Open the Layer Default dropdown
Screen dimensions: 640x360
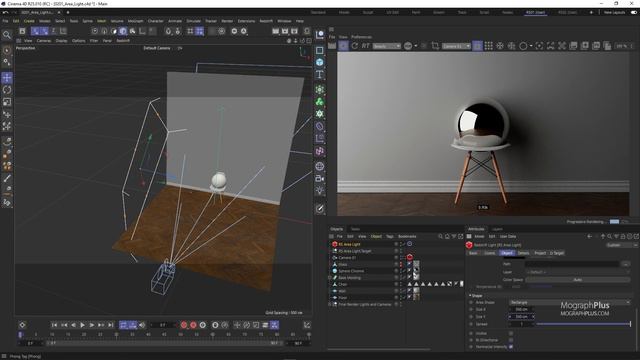coord(578,272)
